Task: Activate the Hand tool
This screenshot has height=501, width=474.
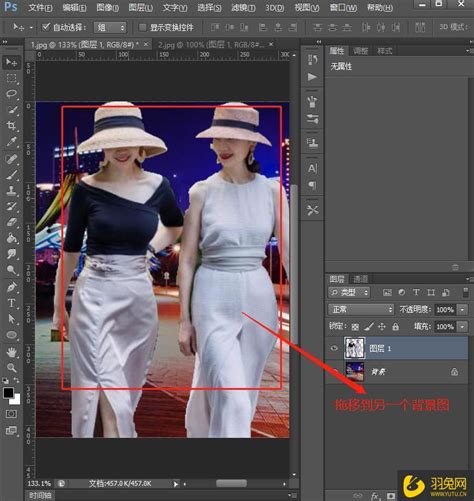Action: click(x=12, y=352)
